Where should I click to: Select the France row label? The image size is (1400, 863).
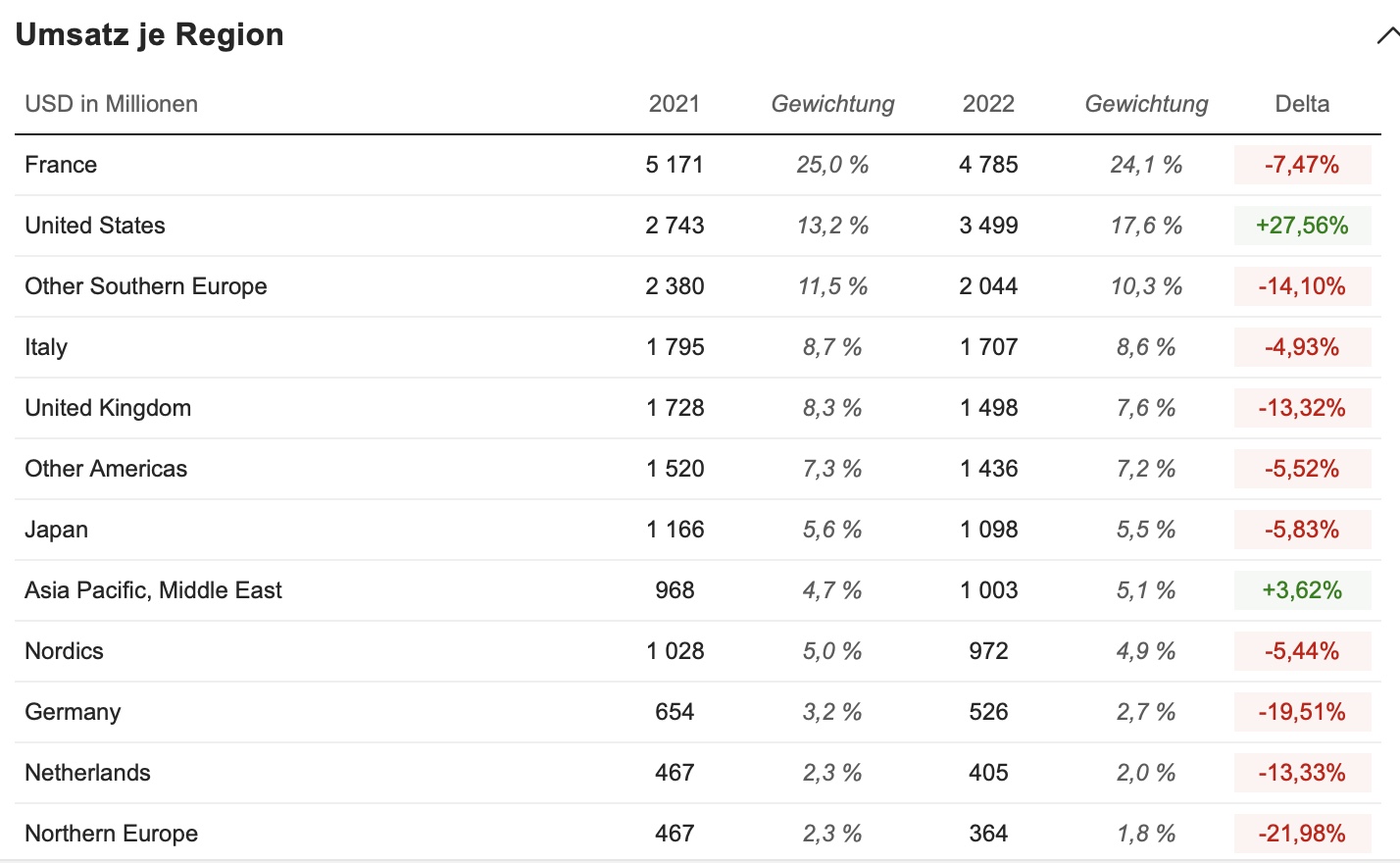pyautogui.click(x=61, y=165)
